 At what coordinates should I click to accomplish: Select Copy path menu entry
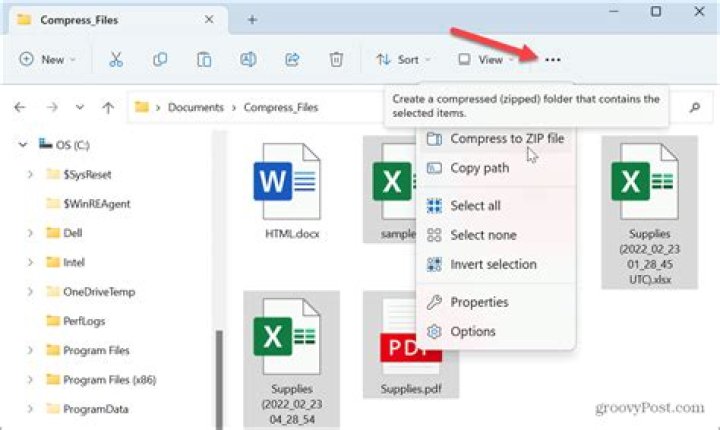(479, 168)
